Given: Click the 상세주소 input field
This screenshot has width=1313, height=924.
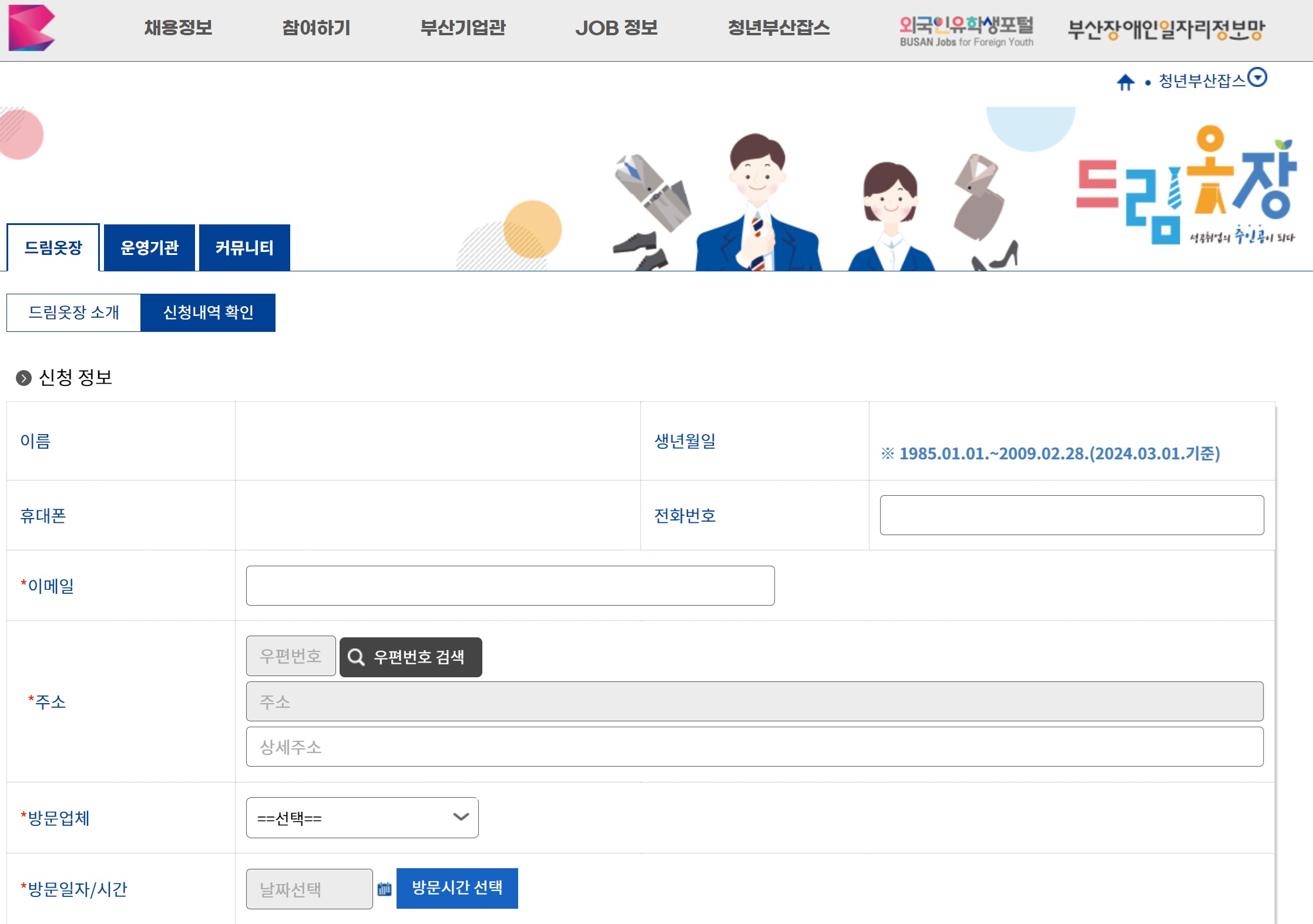Looking at the screenshot, I should coord(754,747).
